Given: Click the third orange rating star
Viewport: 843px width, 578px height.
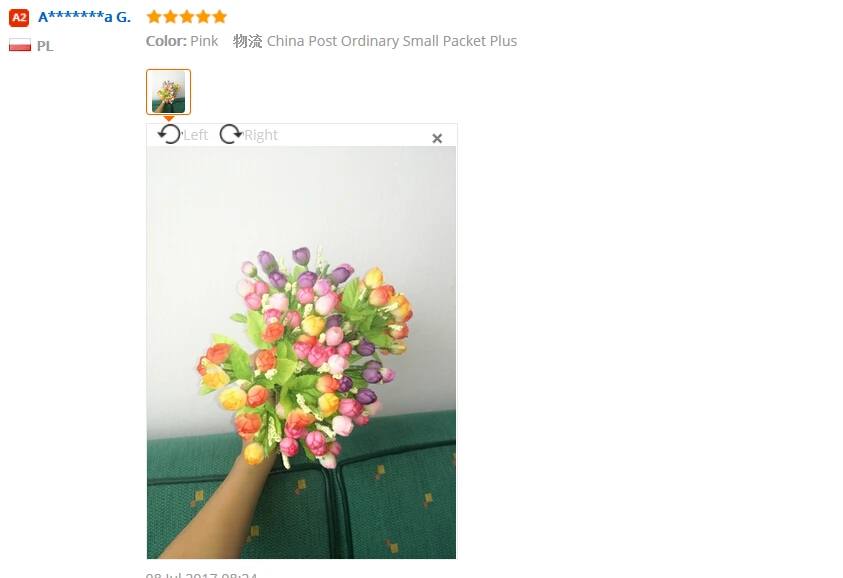Looking at the screenshot, I should click(187, 17).
